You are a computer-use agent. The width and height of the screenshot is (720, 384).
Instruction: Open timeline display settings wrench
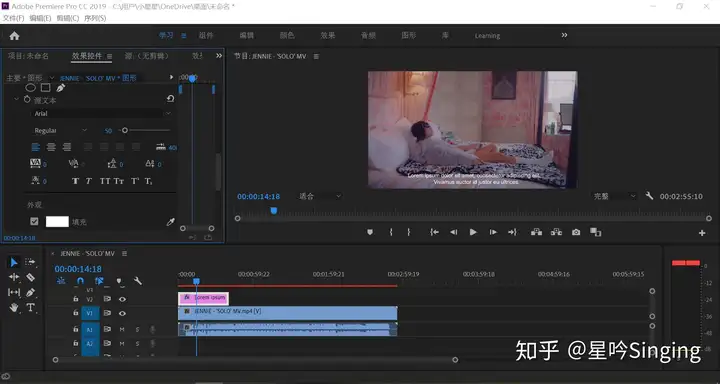coord(138,281)
